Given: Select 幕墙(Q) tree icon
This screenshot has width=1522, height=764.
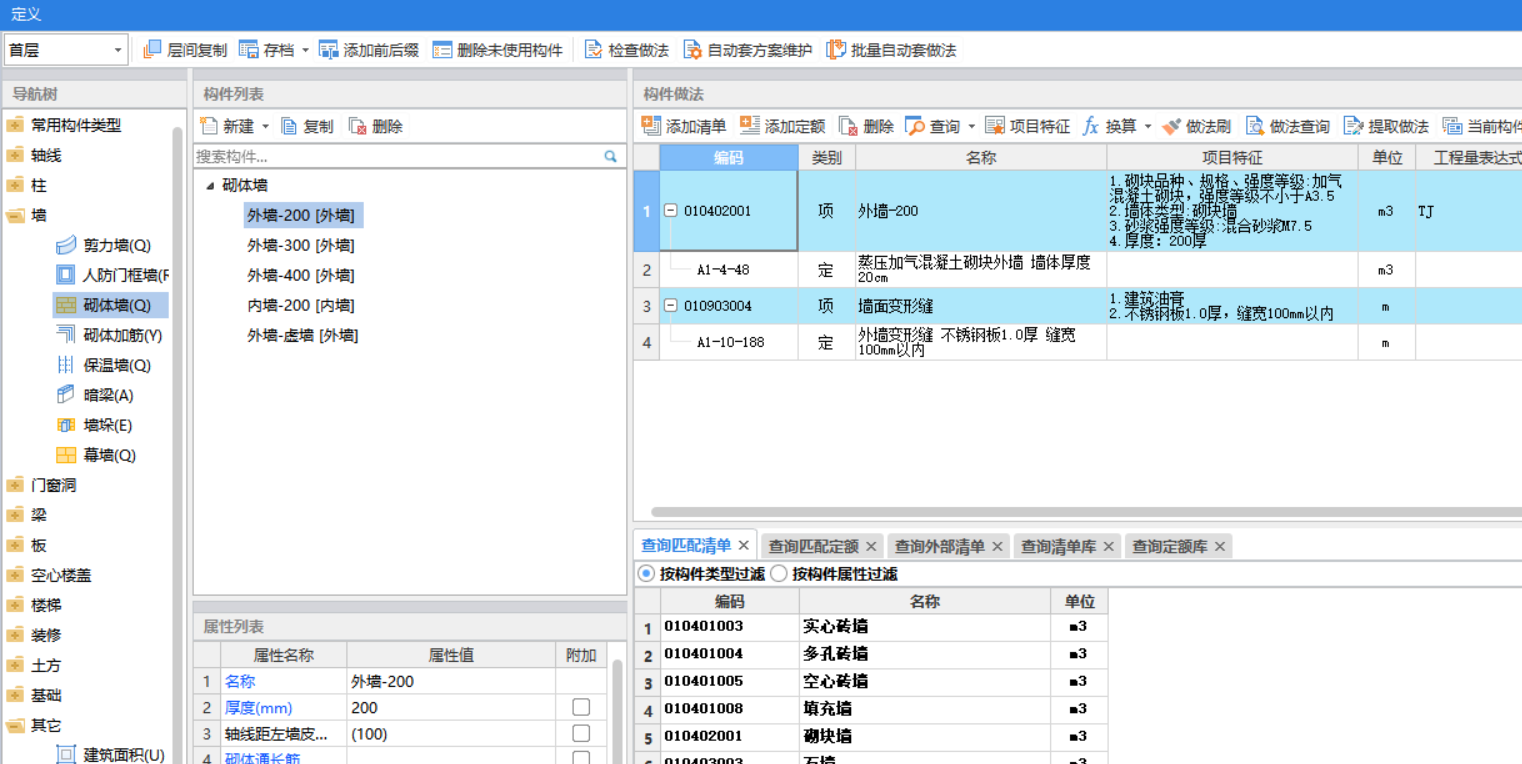Looking at the screenshot, I should click(x=66, y=455).
